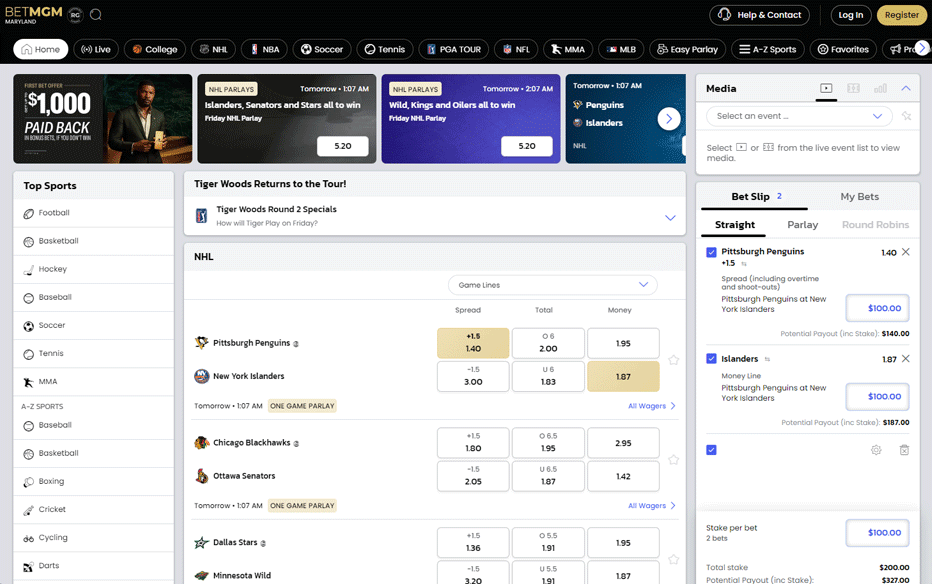The height and width of the screenshot is (585, 932).
Task: Open Easy Parlay in navigation bar
Action: pos(687,49)
